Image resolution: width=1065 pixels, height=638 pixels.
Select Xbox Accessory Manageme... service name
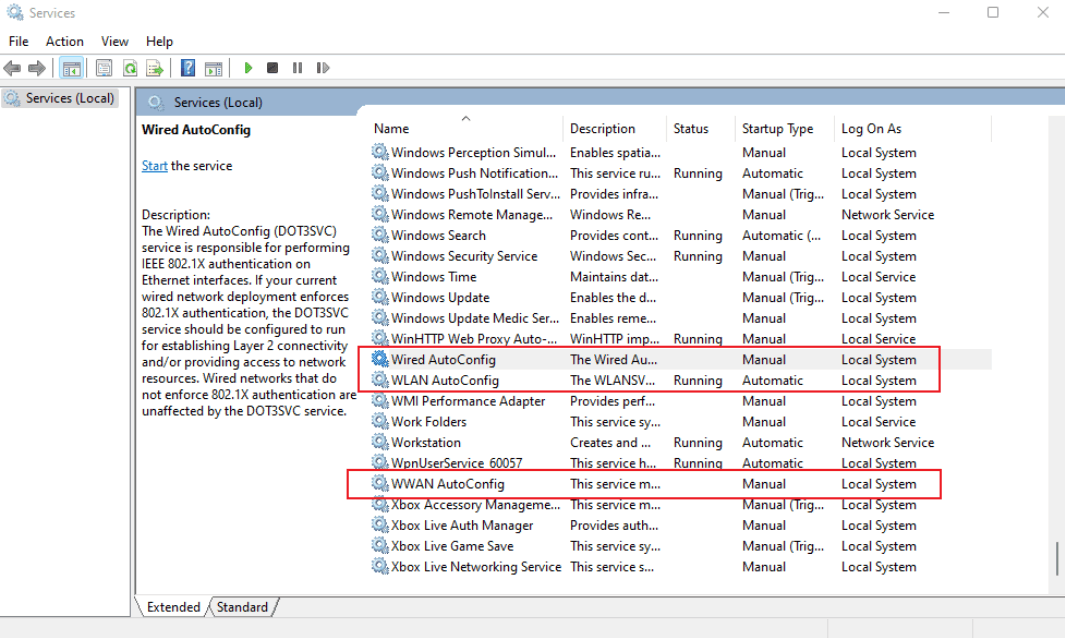click(x=475, y=505)
